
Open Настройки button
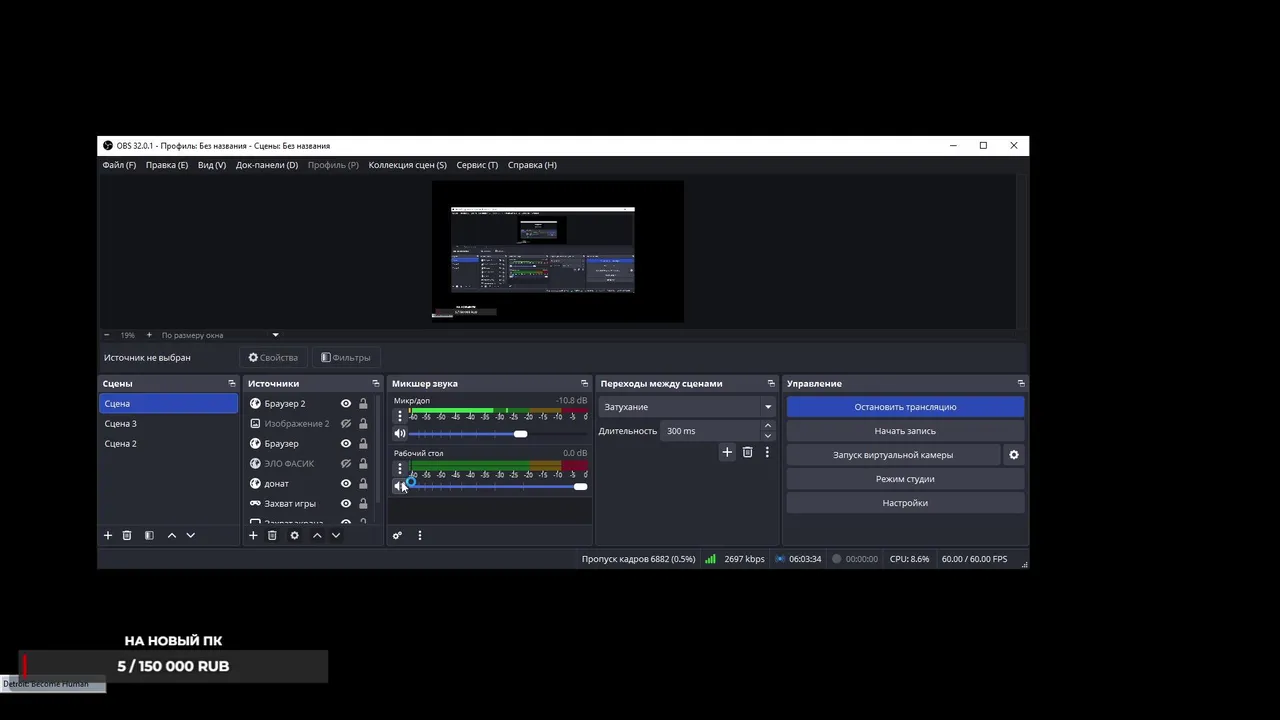coord(905,503)
